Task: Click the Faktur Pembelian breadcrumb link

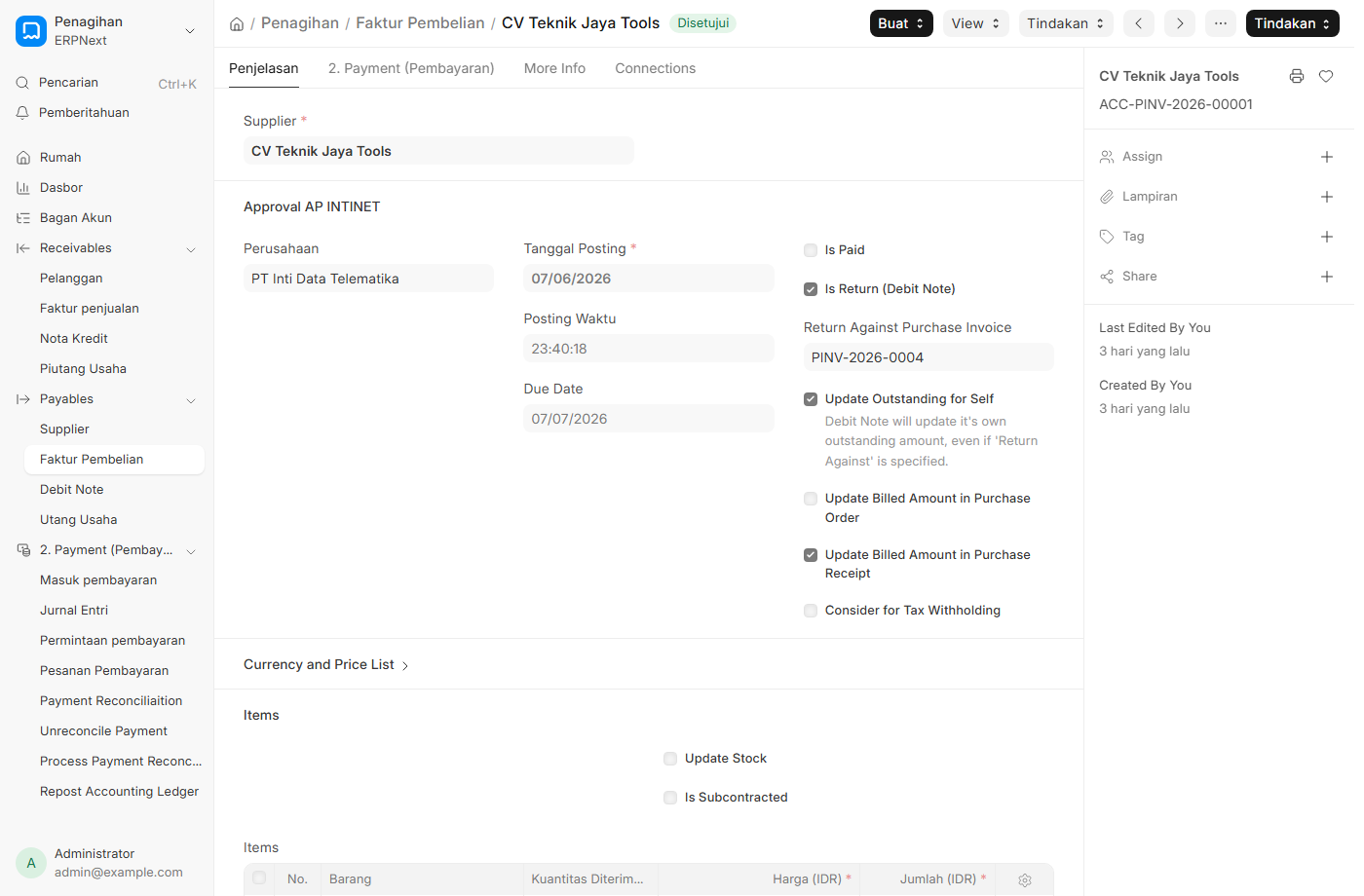Action: pos(420,23)
